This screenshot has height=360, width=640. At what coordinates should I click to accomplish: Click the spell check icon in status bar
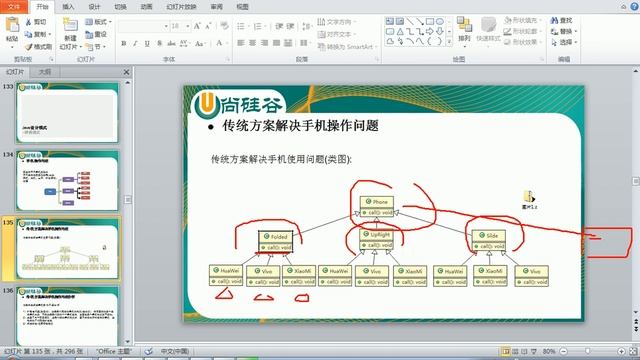click(x=149, y=351)
